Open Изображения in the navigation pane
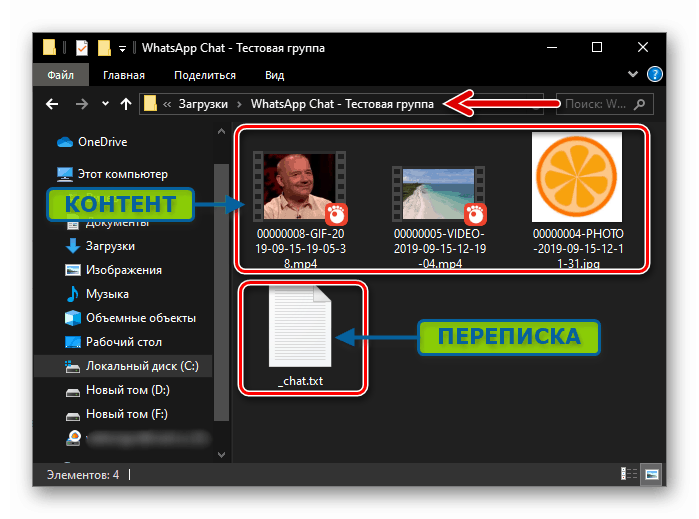Viewport: 699px width, 519px height. (x=123, y=270)
